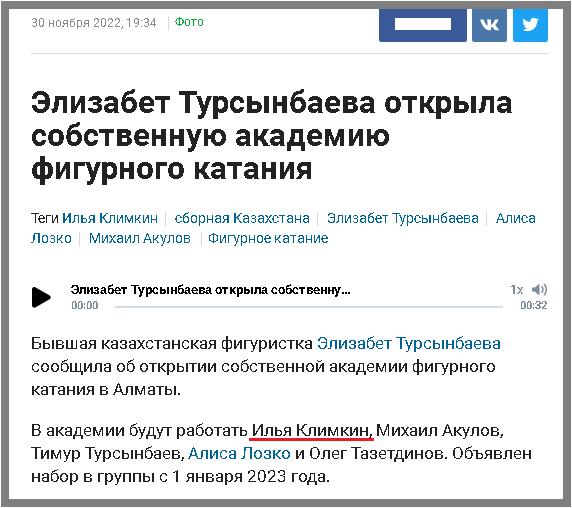Play the article audio

41,297
